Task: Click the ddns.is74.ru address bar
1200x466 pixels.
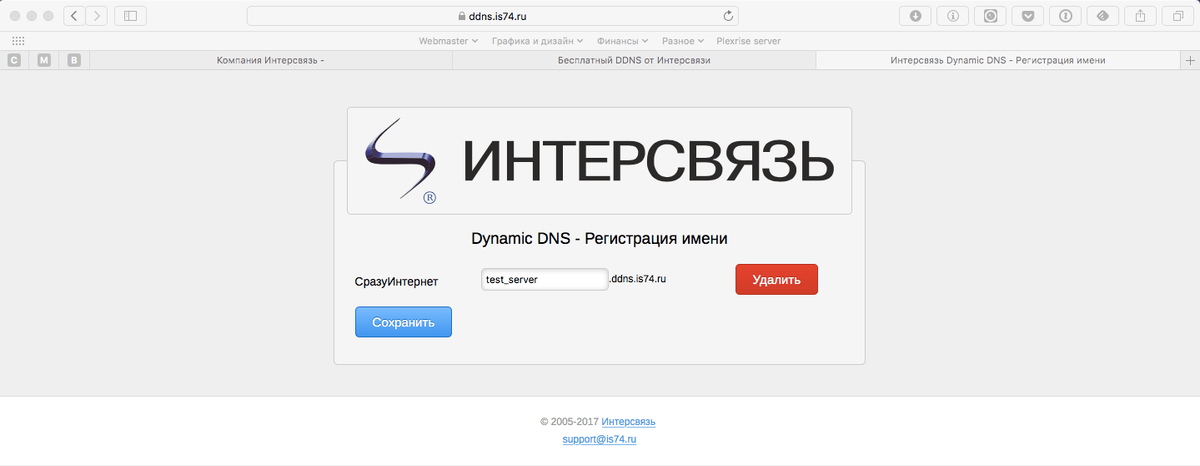Action: pos(495,16)
